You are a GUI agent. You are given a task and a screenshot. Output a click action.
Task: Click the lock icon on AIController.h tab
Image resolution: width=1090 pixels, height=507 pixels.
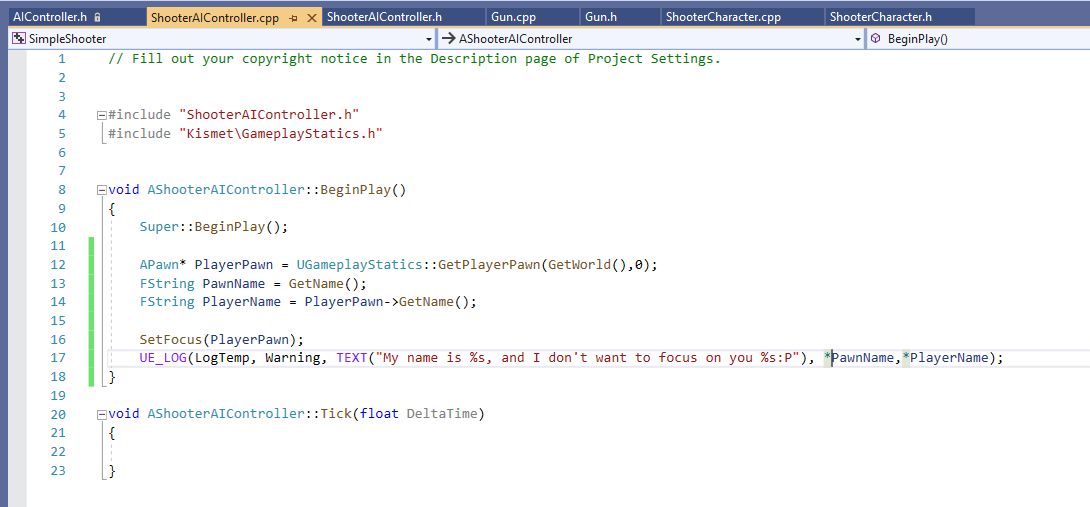pyautogui.click(x=97, y=17)
